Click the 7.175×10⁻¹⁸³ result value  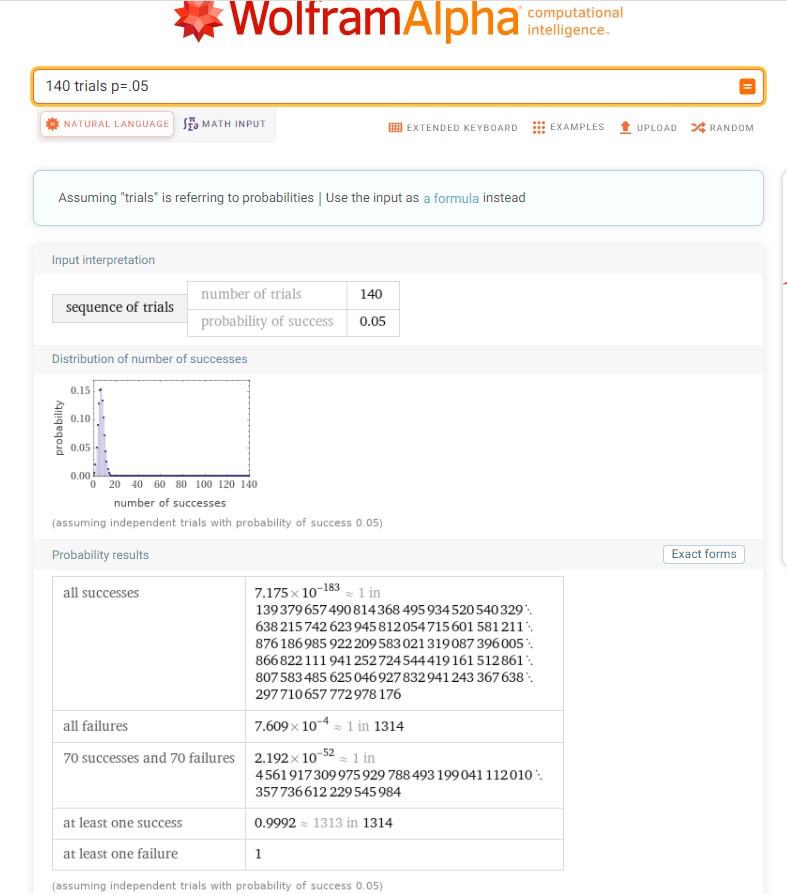click(297, 591)
